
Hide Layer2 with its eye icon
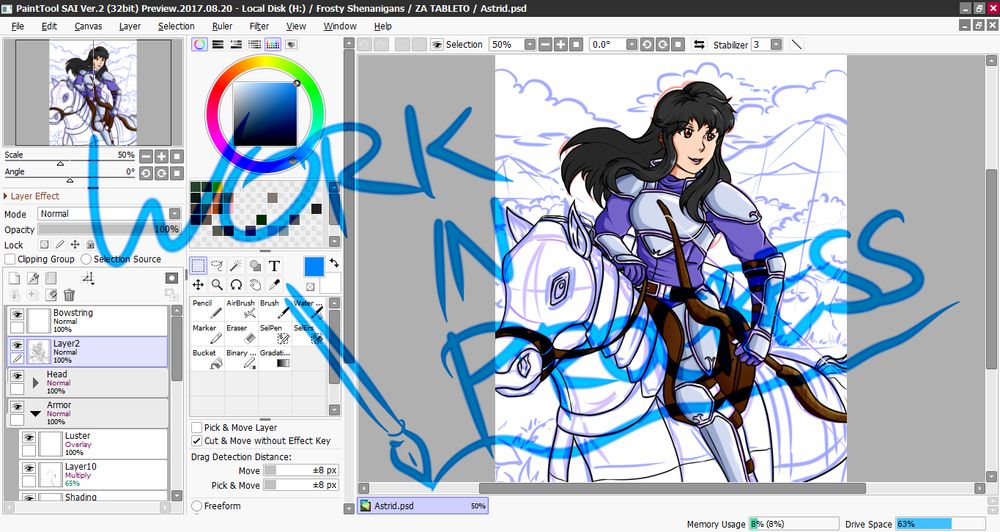(17, 345)
